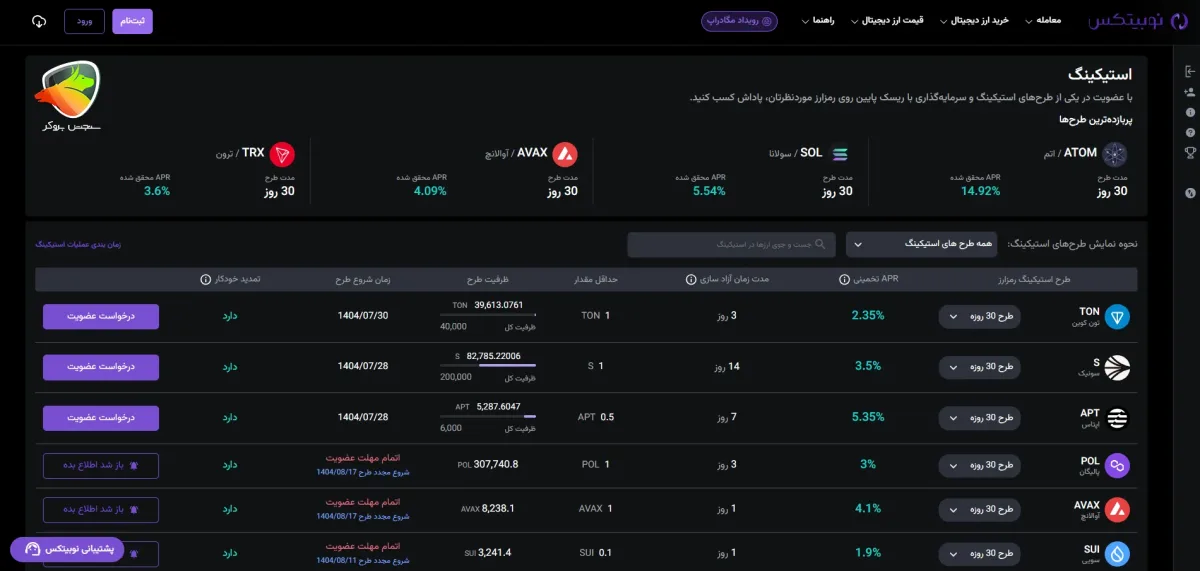Click the magnifier icon in the staking search box
This screenshot has width=1200, height=571.
[821, 244]
